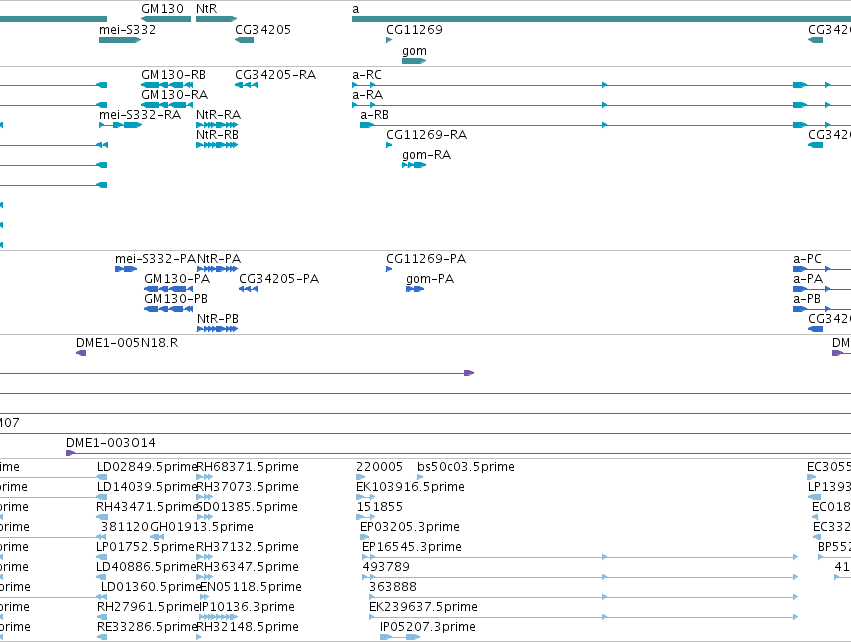
Task: Click the 220005 EST label
Action: (x=379, y=466)
